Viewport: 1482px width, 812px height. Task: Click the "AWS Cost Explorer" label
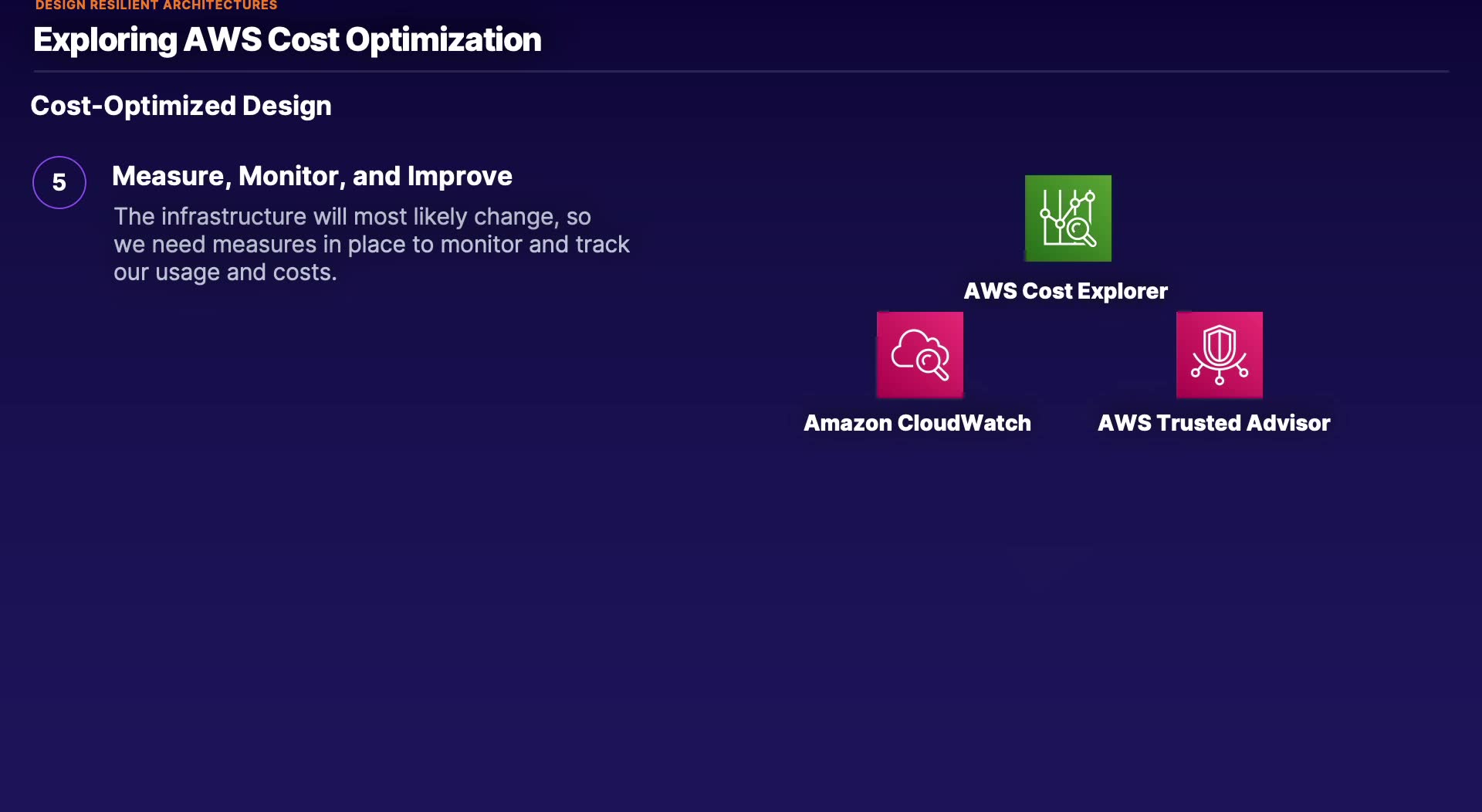[x=1065, y=291]
